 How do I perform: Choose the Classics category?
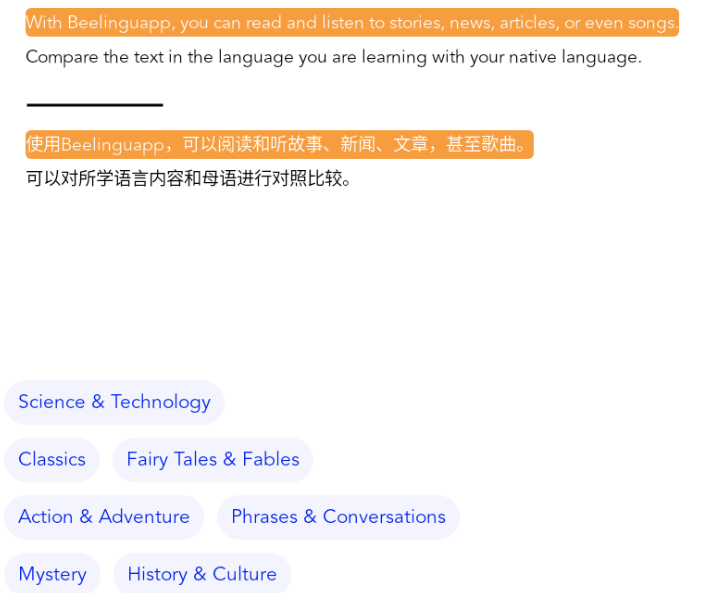pyautogui.click(x=52, y=459)
